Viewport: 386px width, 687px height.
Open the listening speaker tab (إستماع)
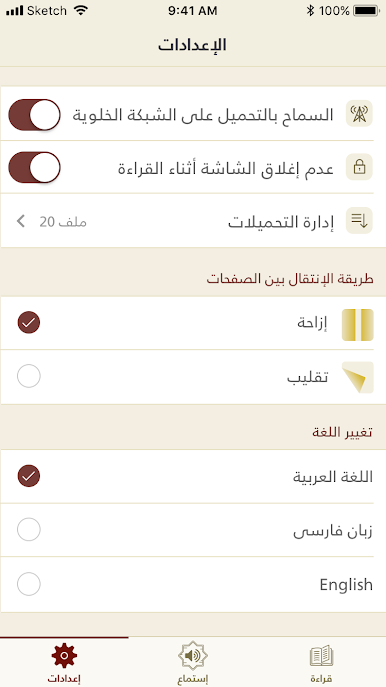click(193, 664)
